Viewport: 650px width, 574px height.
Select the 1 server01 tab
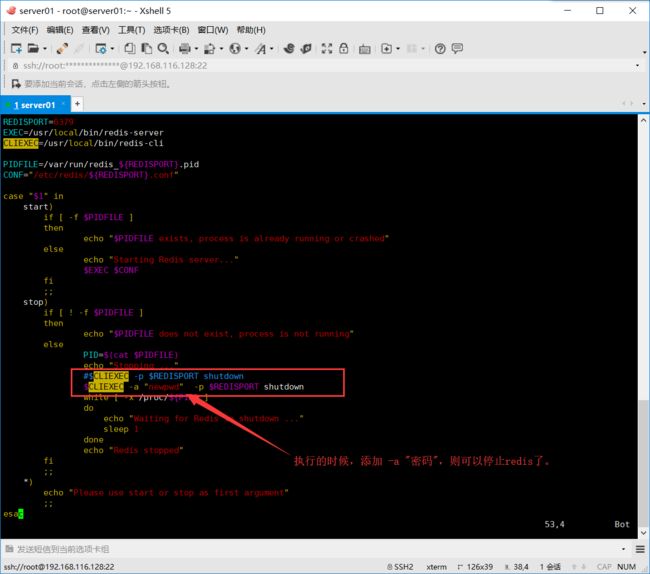35,105
